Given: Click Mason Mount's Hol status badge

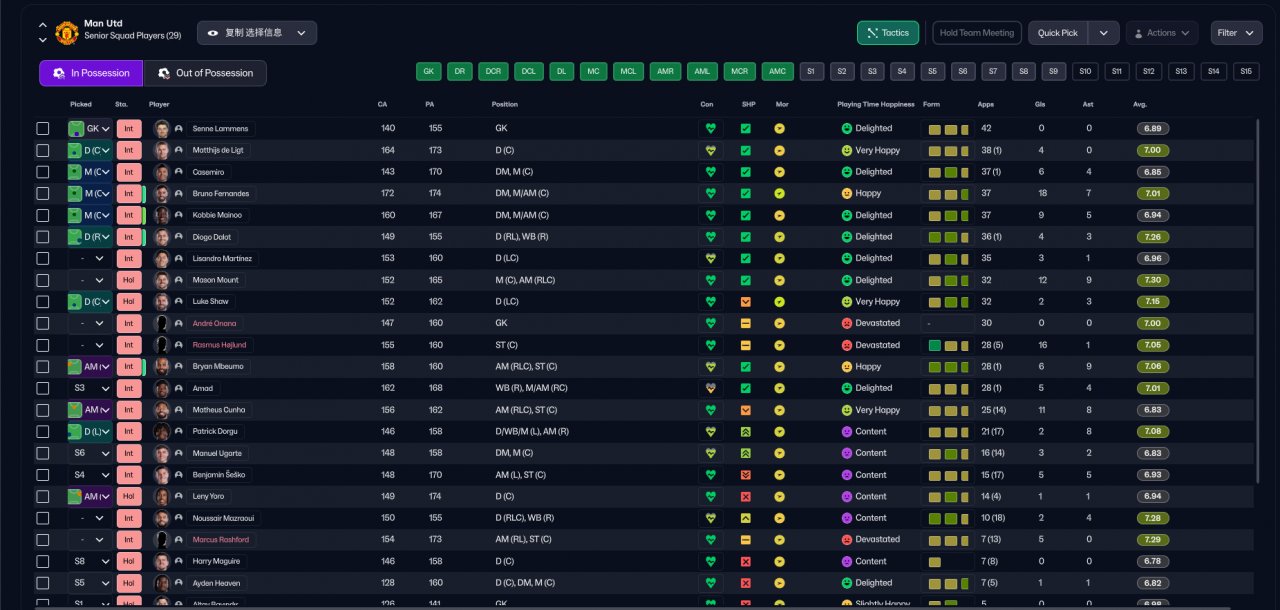Looking at the screenshot, I should click(x=129, y=280).
